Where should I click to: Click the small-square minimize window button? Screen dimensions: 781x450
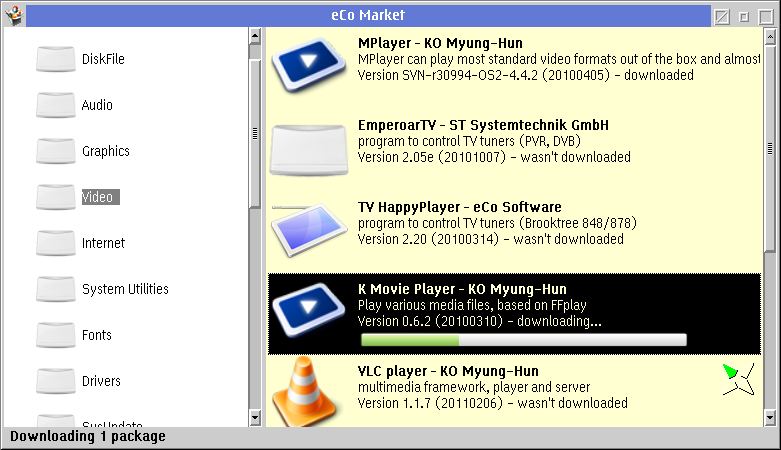point(744,17)
